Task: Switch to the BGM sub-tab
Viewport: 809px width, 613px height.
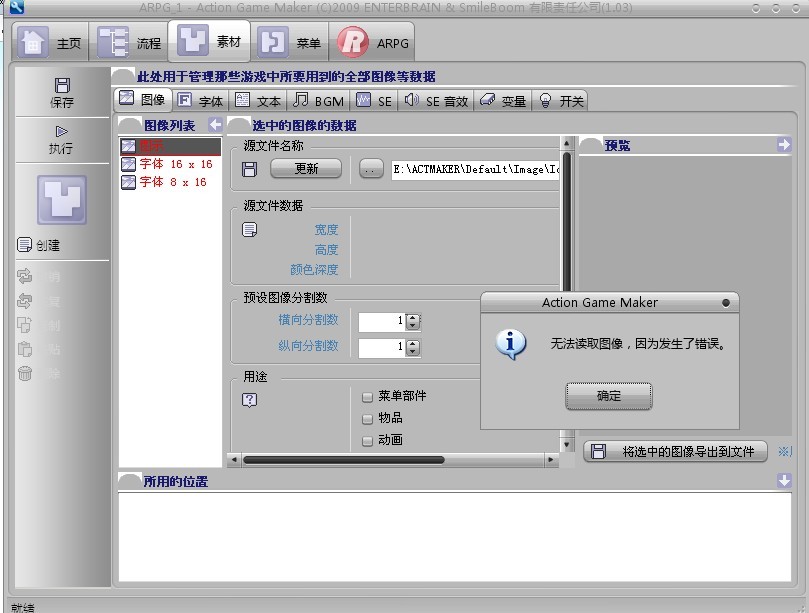Action: pos(318,101)
